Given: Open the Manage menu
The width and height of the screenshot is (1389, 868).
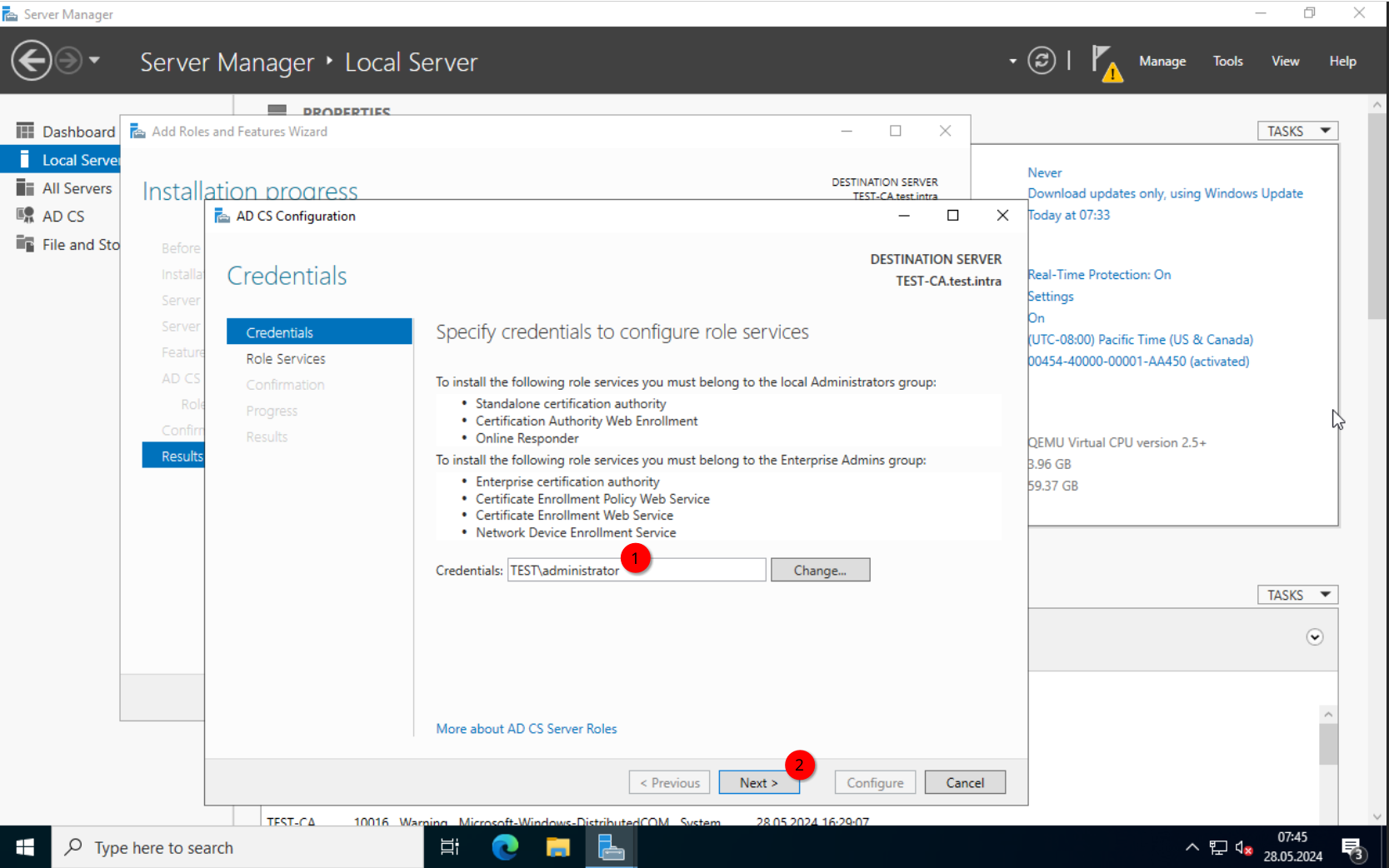Looking at the screenshot, I should click(1162, 61).
